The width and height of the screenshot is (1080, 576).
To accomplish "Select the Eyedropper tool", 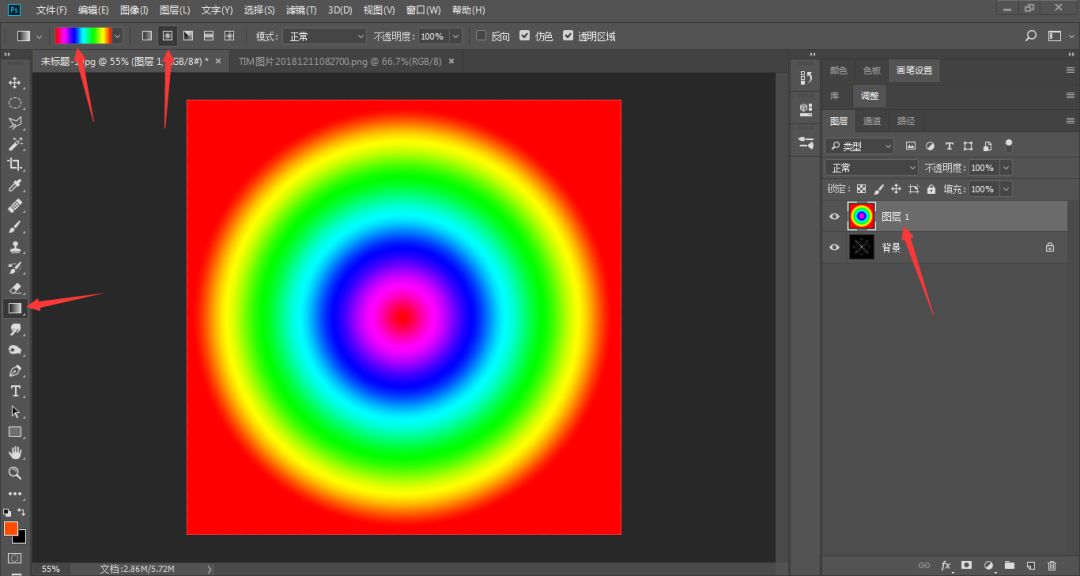I will (15, 186).
